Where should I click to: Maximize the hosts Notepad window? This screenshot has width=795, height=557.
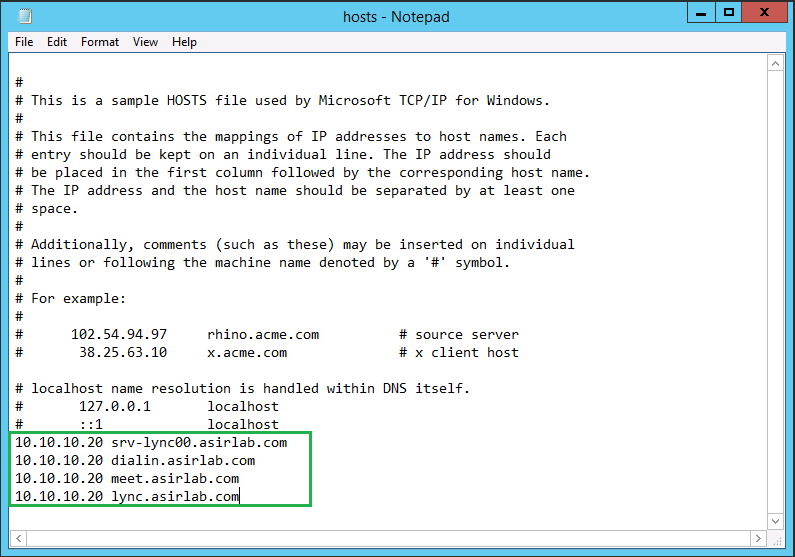point(729,13)
